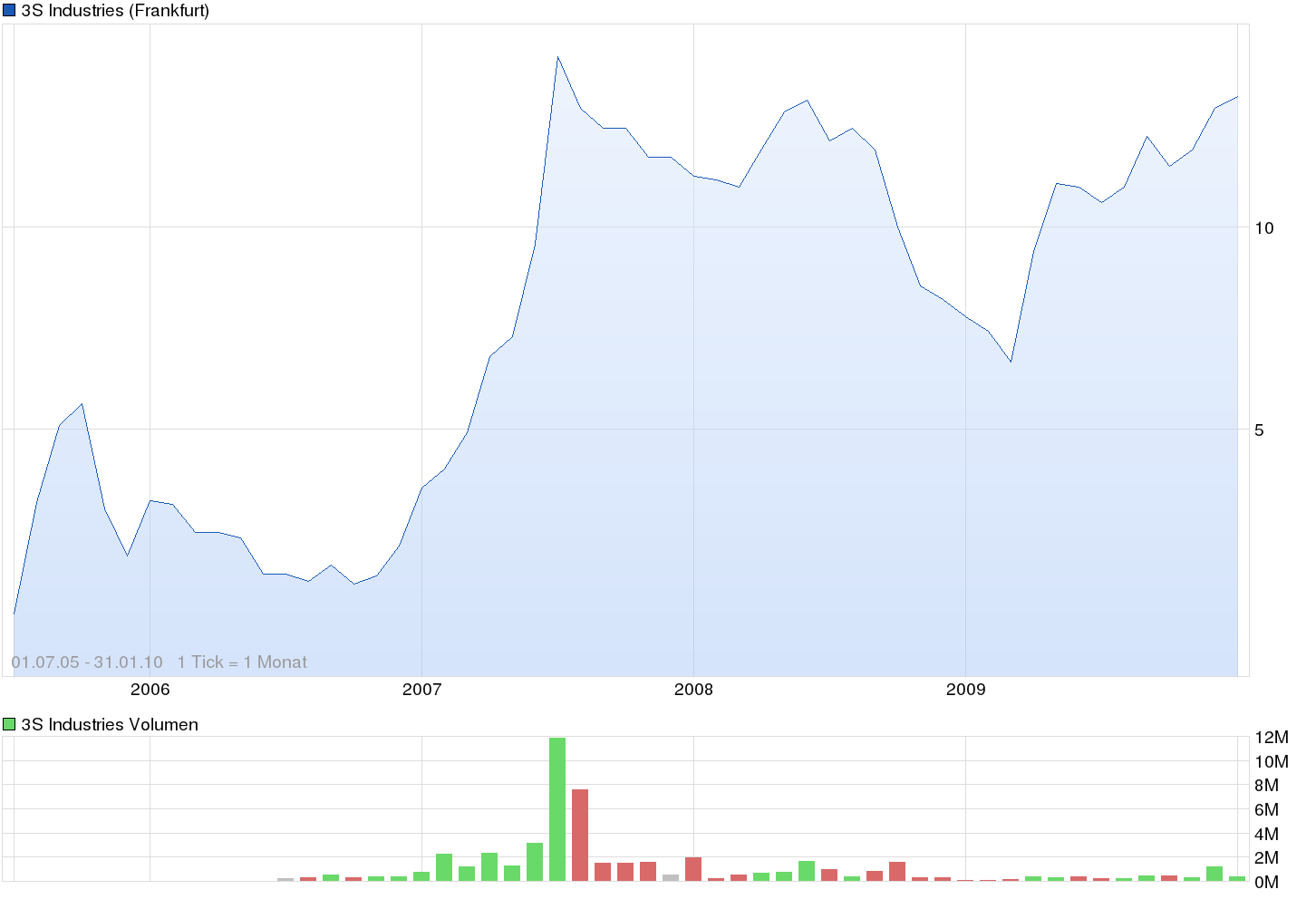Click the 12M volume axis label
This screenshot has height=899, width=1316.
click(1272, 738)
